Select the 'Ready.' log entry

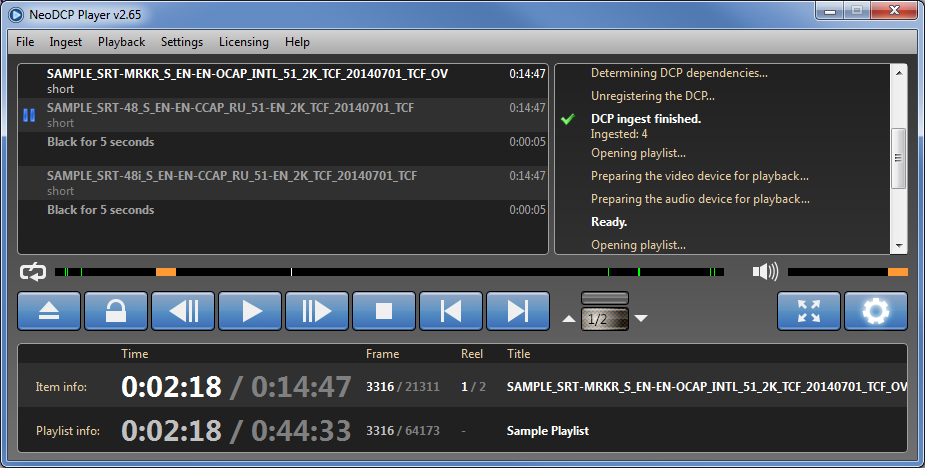pyautogui.click(x=609, y=222)
